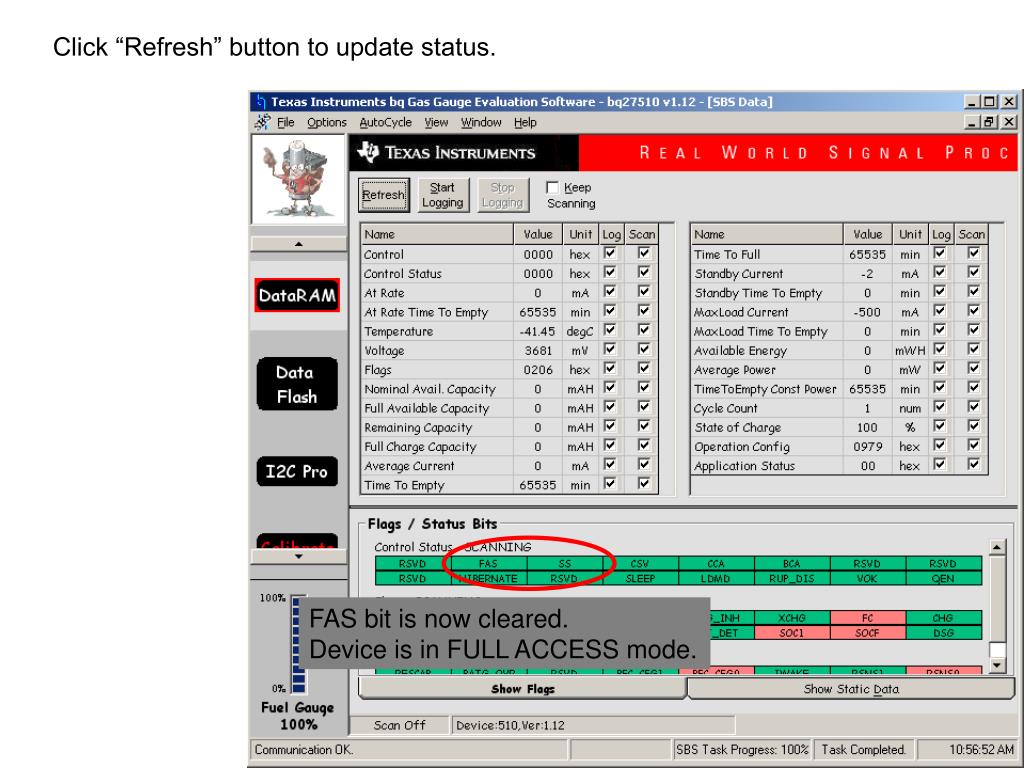Click the BCA status bit
This screenshot has width=1024, height=768.
(x=792, y=564)
